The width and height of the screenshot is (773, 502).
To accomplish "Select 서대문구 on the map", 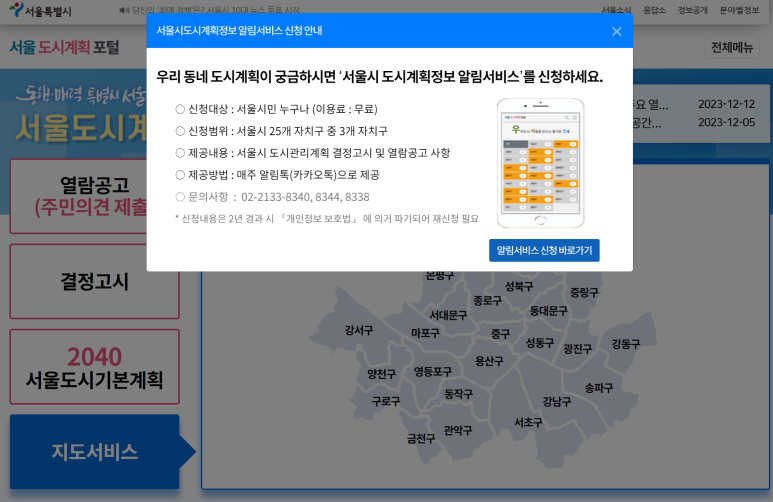I will (x=448, y=315).
